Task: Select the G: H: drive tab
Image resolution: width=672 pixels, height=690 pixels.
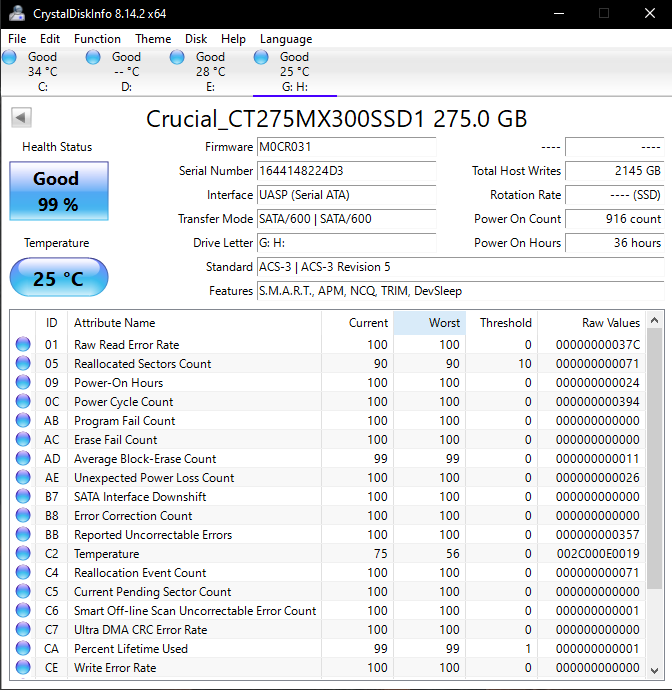Action: [294, 72]
